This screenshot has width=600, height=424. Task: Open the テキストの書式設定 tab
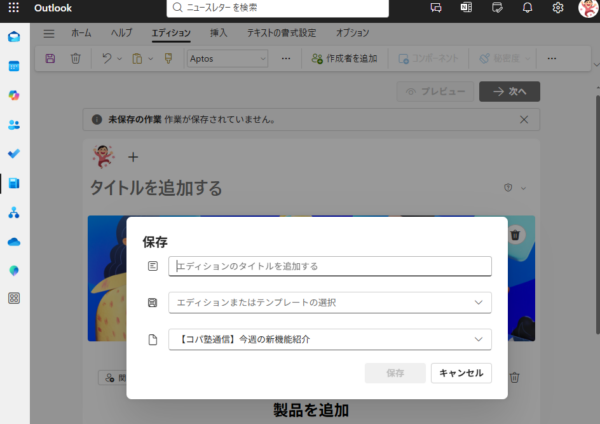pos(281,33)
